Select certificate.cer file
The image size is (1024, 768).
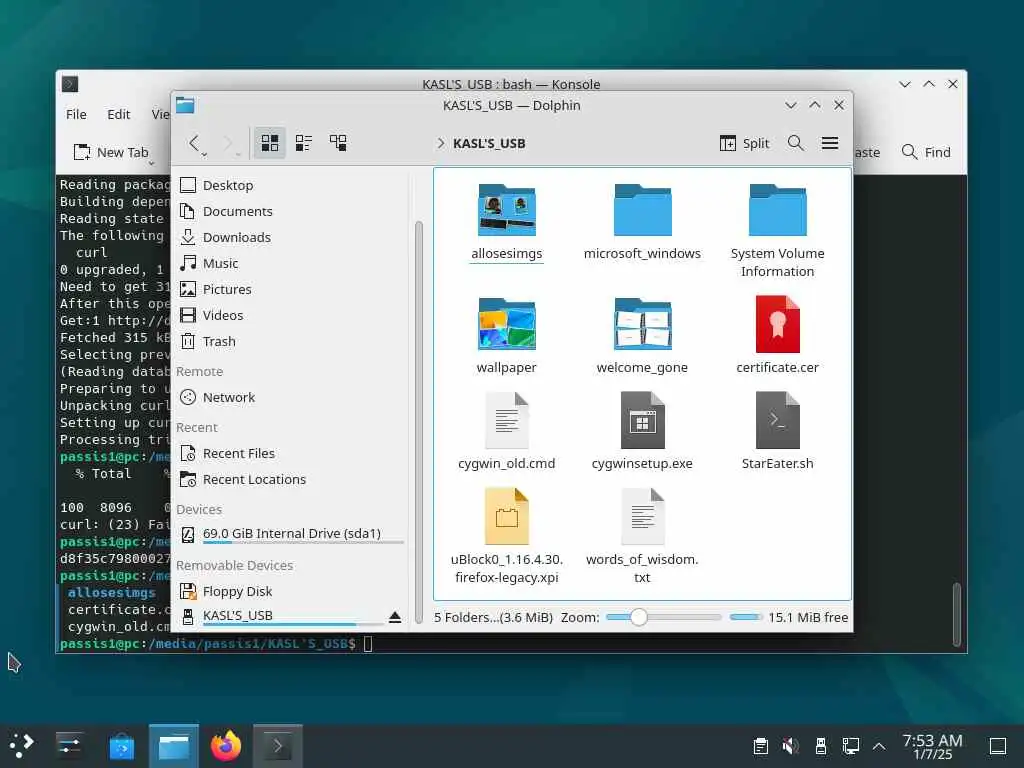pyautogui.click(x=777, y=335)
